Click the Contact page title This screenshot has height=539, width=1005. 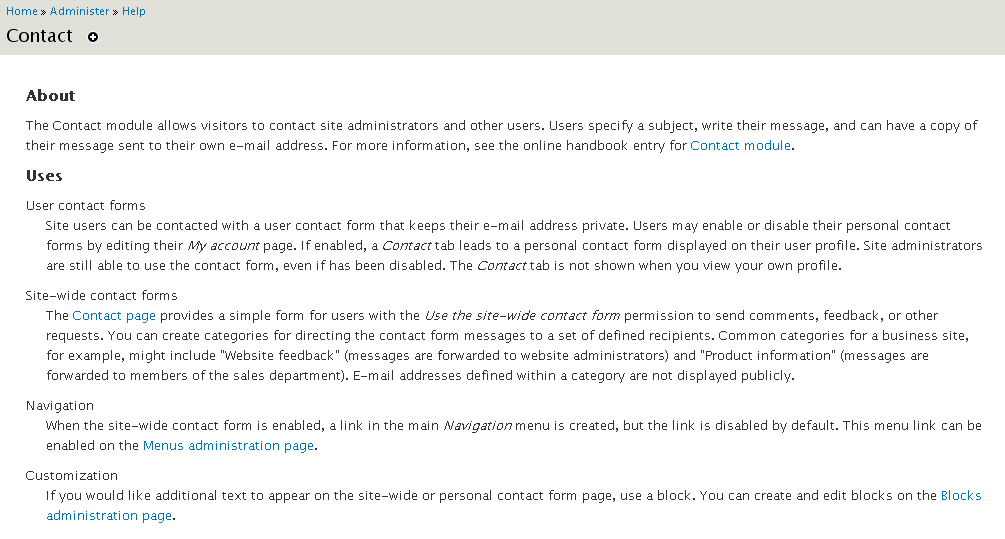tap(40, 36)
